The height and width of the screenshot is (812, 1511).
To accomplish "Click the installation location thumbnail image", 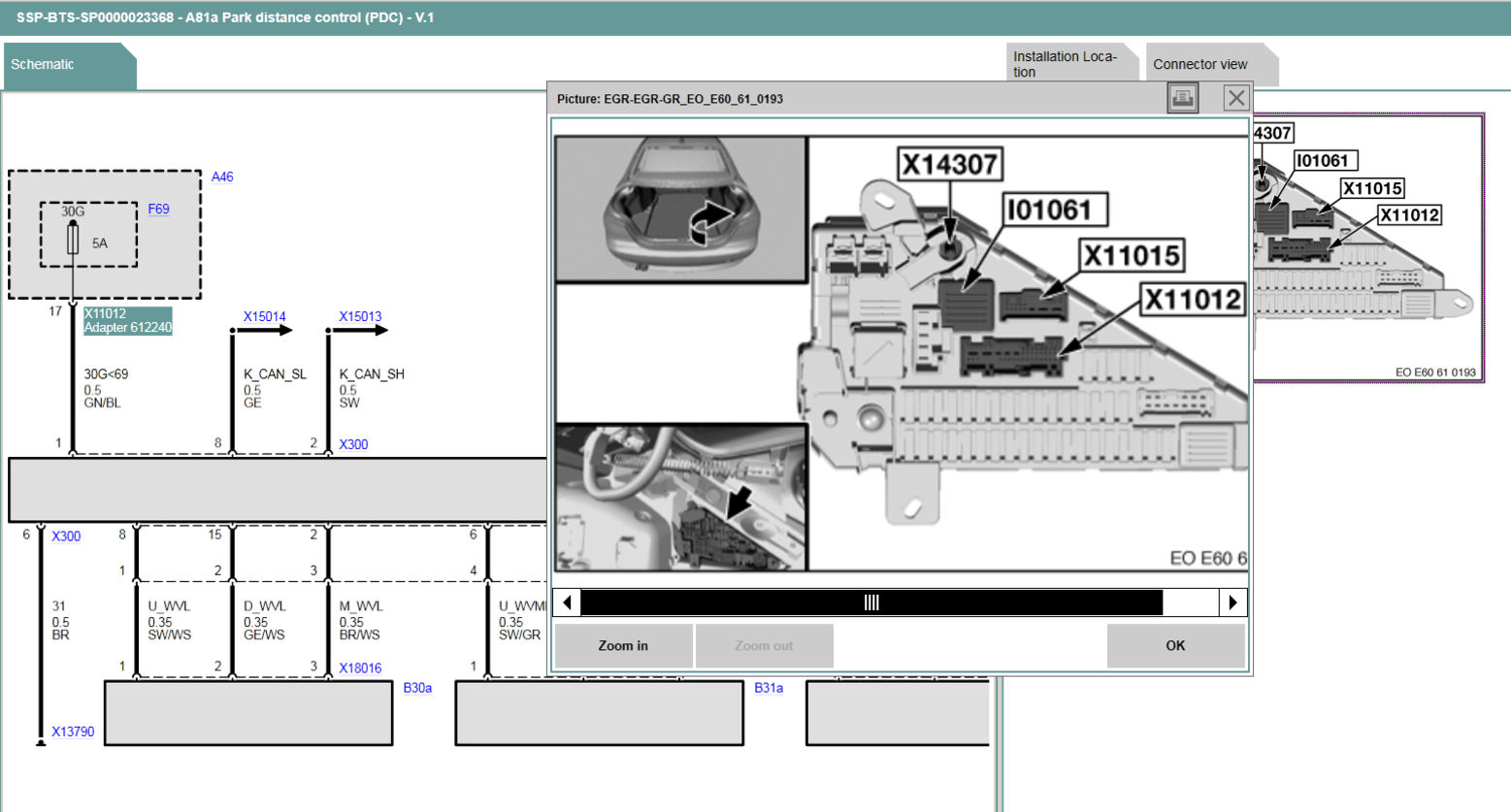I will point(1368,248).
